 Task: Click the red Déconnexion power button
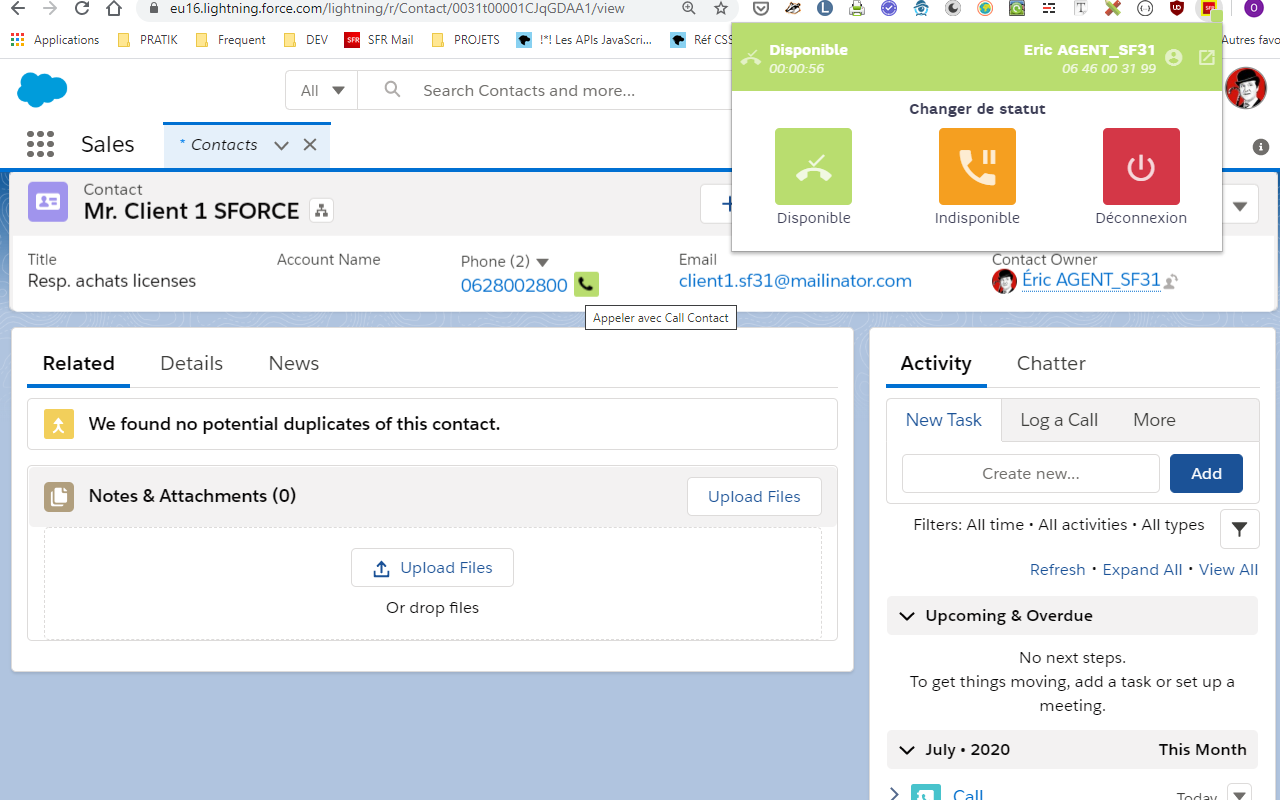pyautogui.click(x=1141, y=167)
